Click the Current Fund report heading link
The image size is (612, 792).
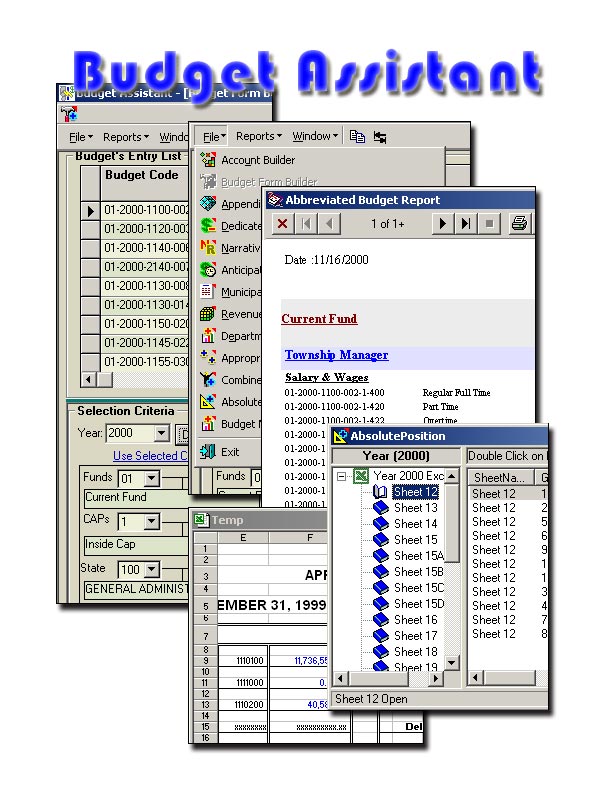point(319,319)
